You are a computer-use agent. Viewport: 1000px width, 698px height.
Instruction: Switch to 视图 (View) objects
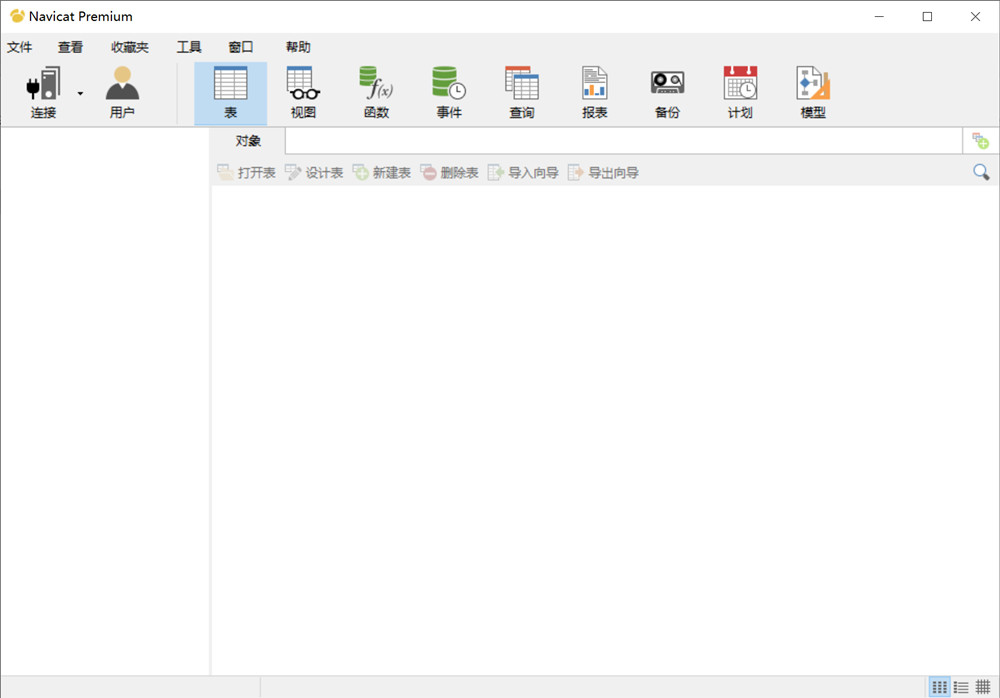302,92
